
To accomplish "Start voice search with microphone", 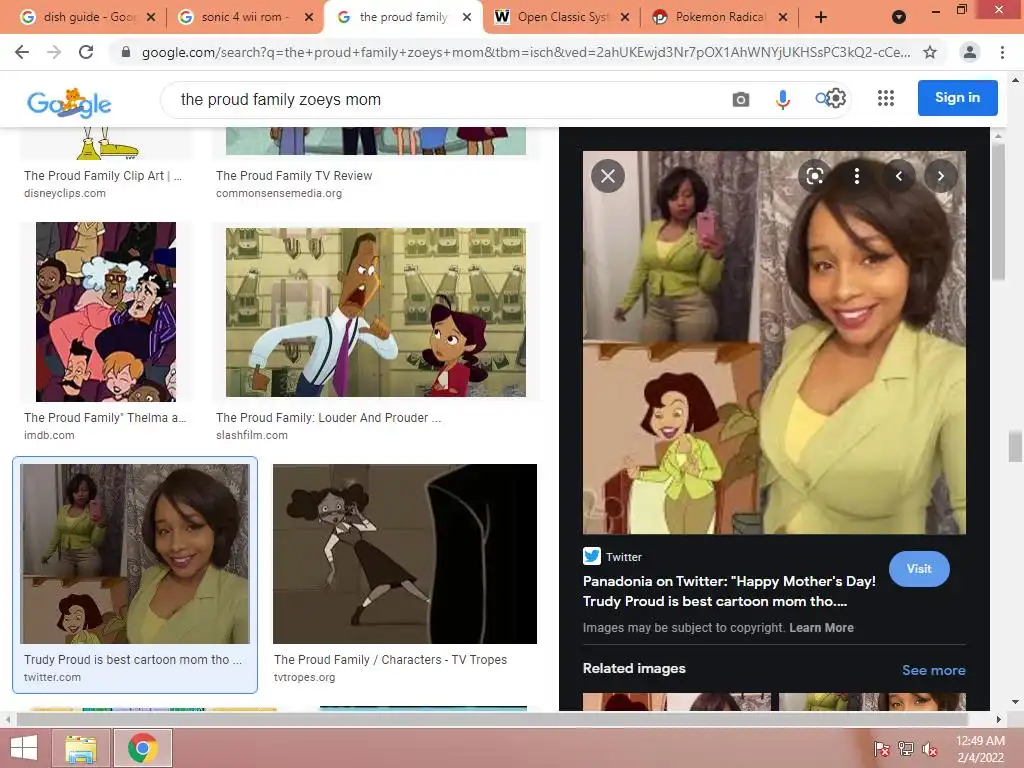I will pos(782,99).
